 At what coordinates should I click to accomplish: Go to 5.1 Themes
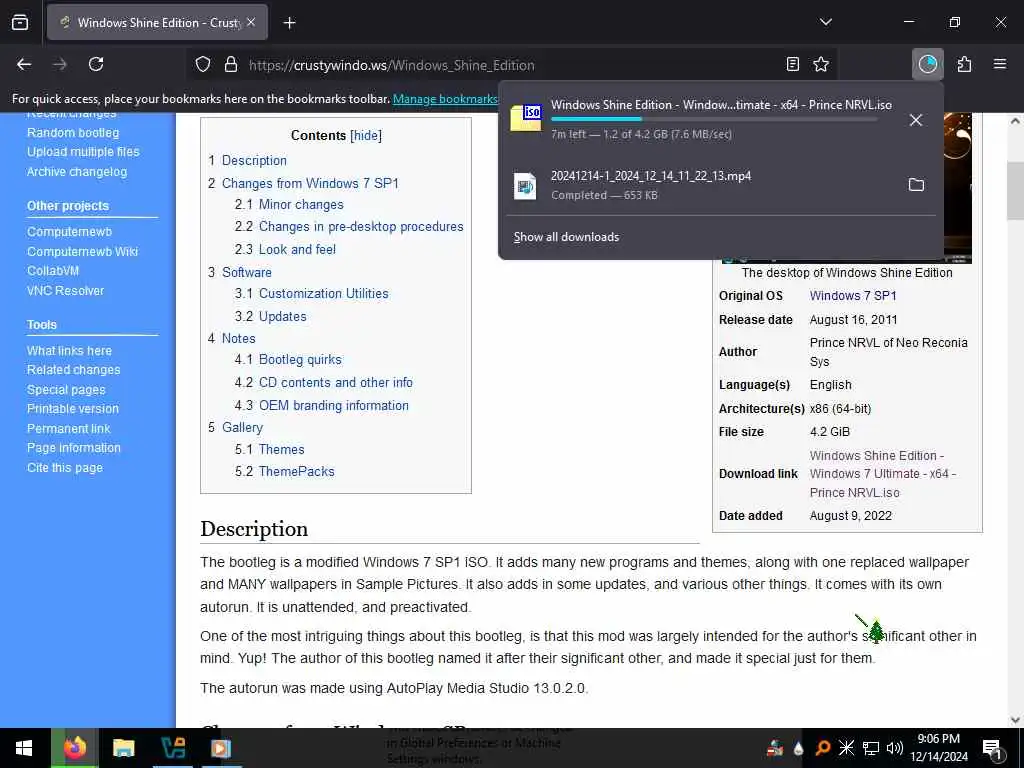tap(281, 449)
